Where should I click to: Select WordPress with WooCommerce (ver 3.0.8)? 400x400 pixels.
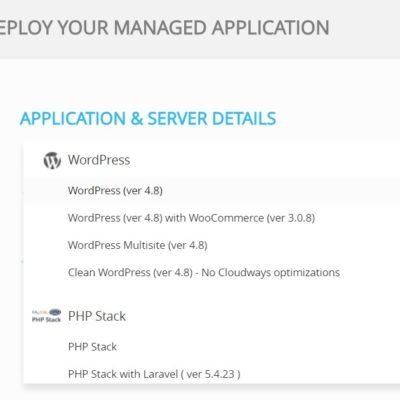[191, 218]
